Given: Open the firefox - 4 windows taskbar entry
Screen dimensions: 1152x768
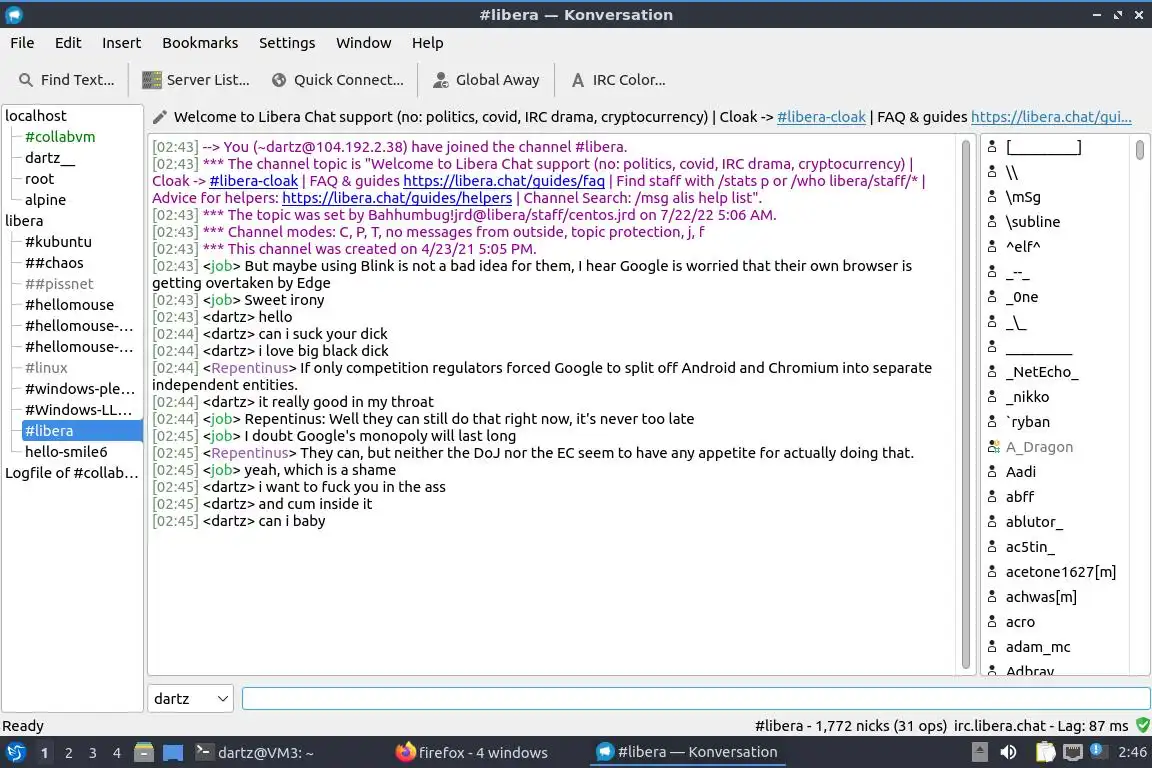Looking at the screenshot, I should tap(472, 753).
